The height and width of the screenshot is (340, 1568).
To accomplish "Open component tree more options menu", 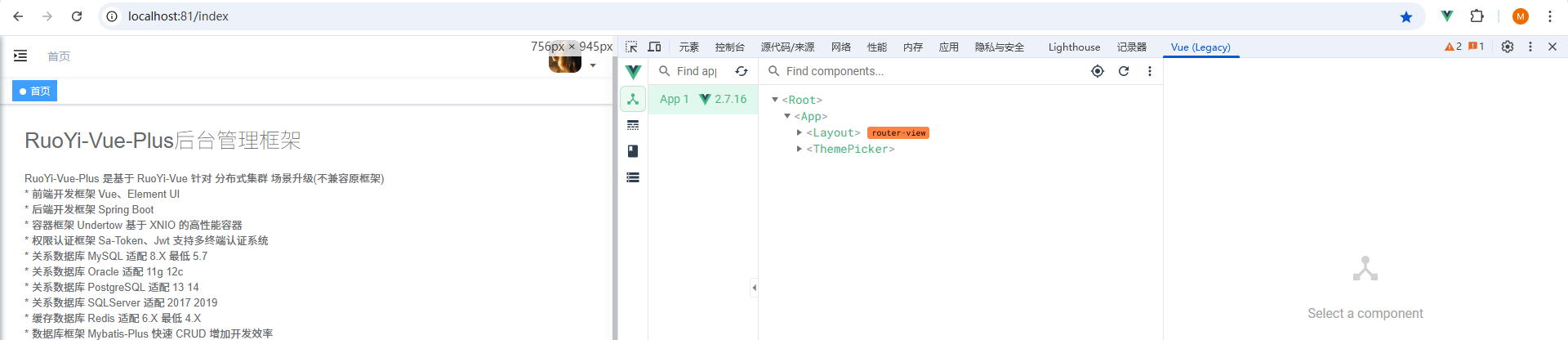I will point(1150,71).
